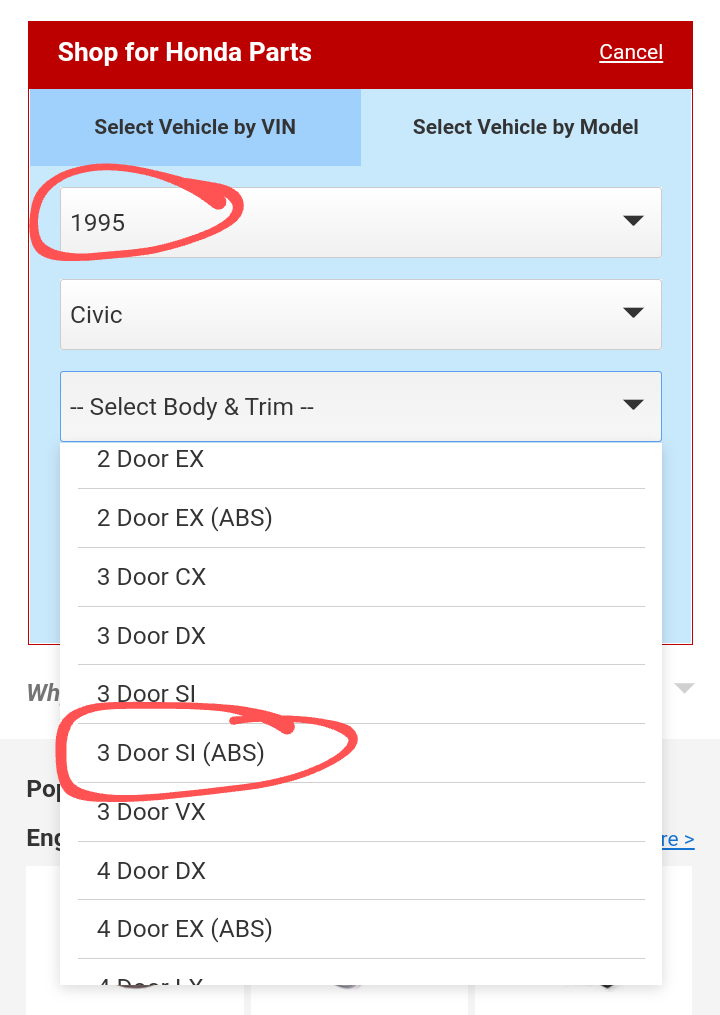Click the Shop for Honda Parts heading

coord(185,52)
